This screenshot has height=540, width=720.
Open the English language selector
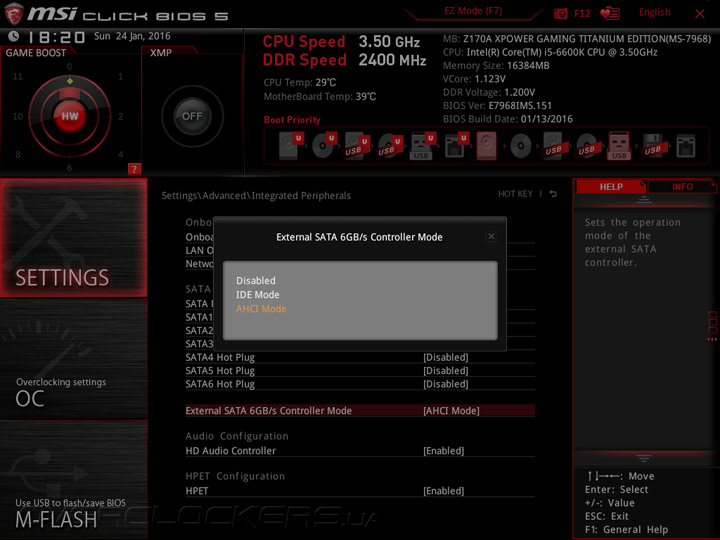pos(654,12)
